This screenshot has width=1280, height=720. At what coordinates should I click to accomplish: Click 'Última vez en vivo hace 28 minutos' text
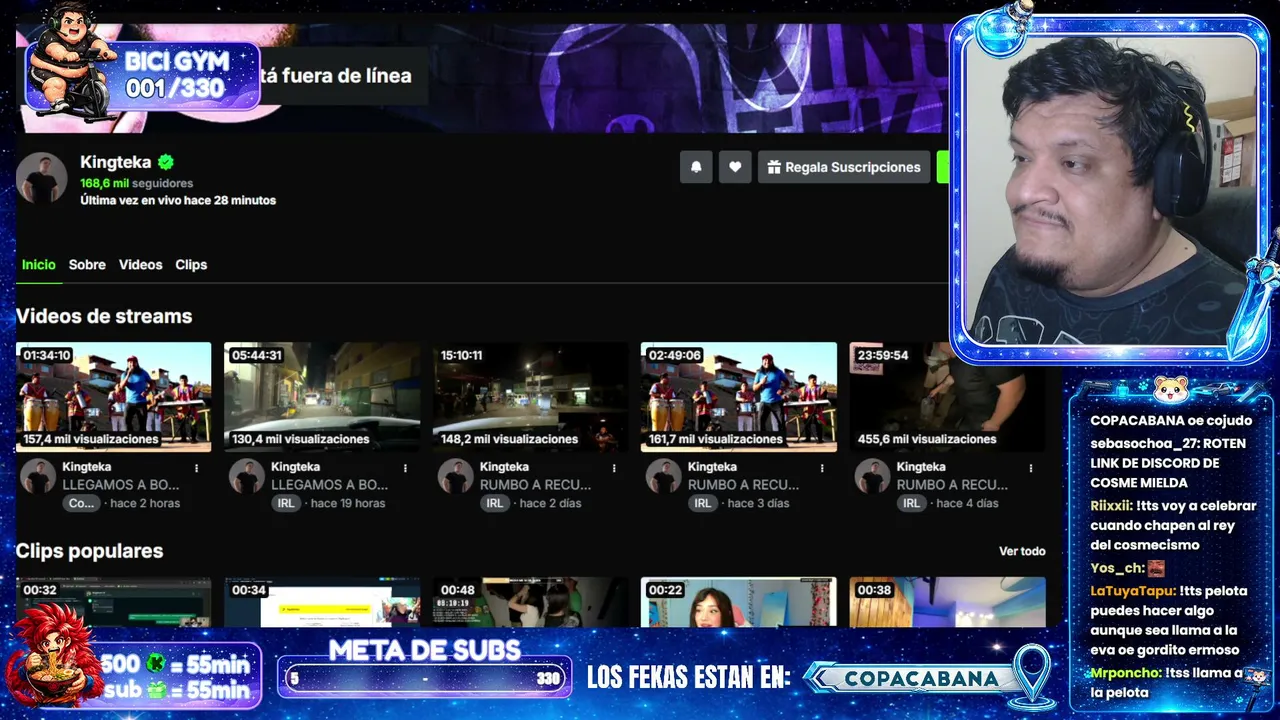click(178, 200)
